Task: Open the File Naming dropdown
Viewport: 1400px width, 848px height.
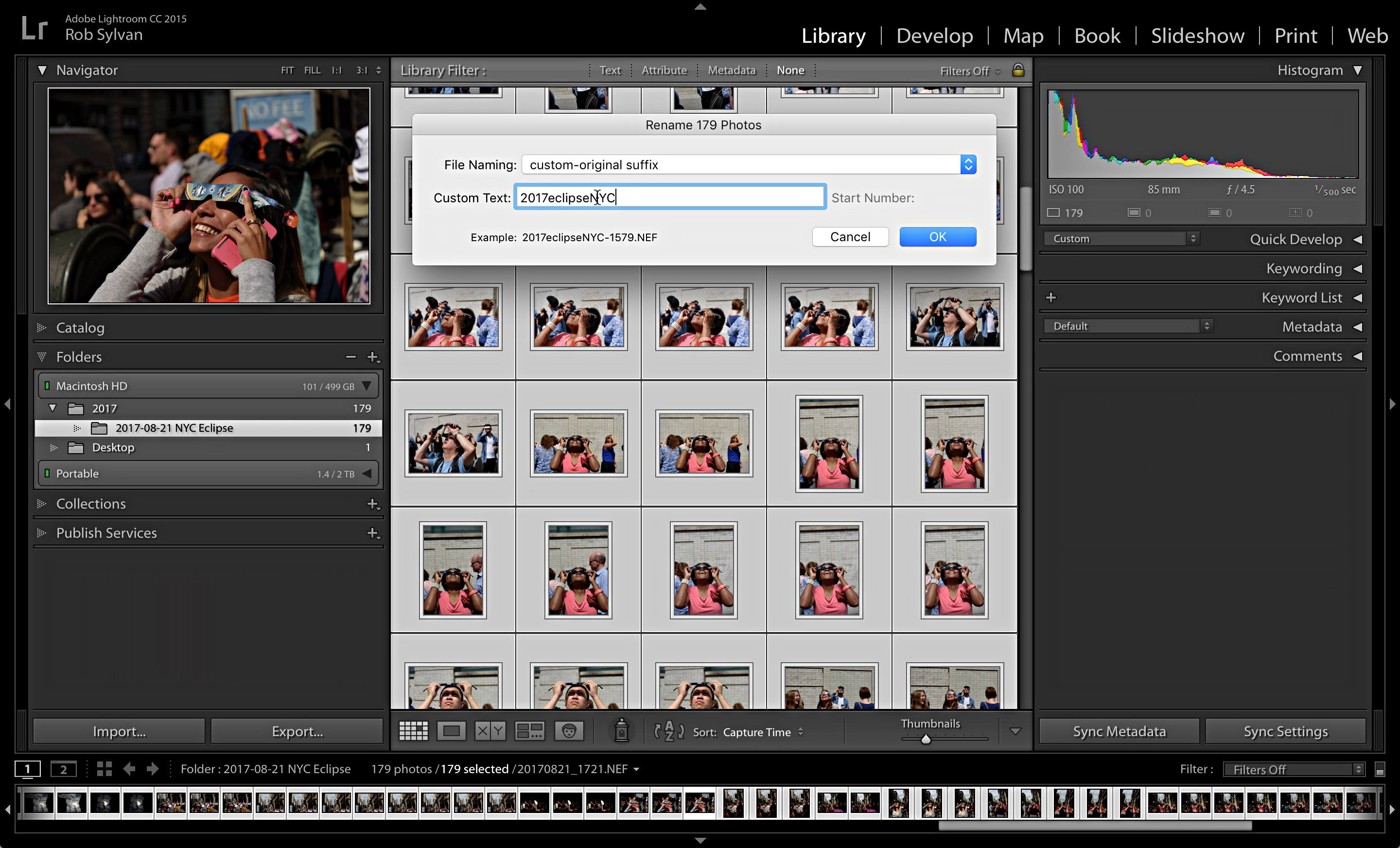Action: [968, 164]
